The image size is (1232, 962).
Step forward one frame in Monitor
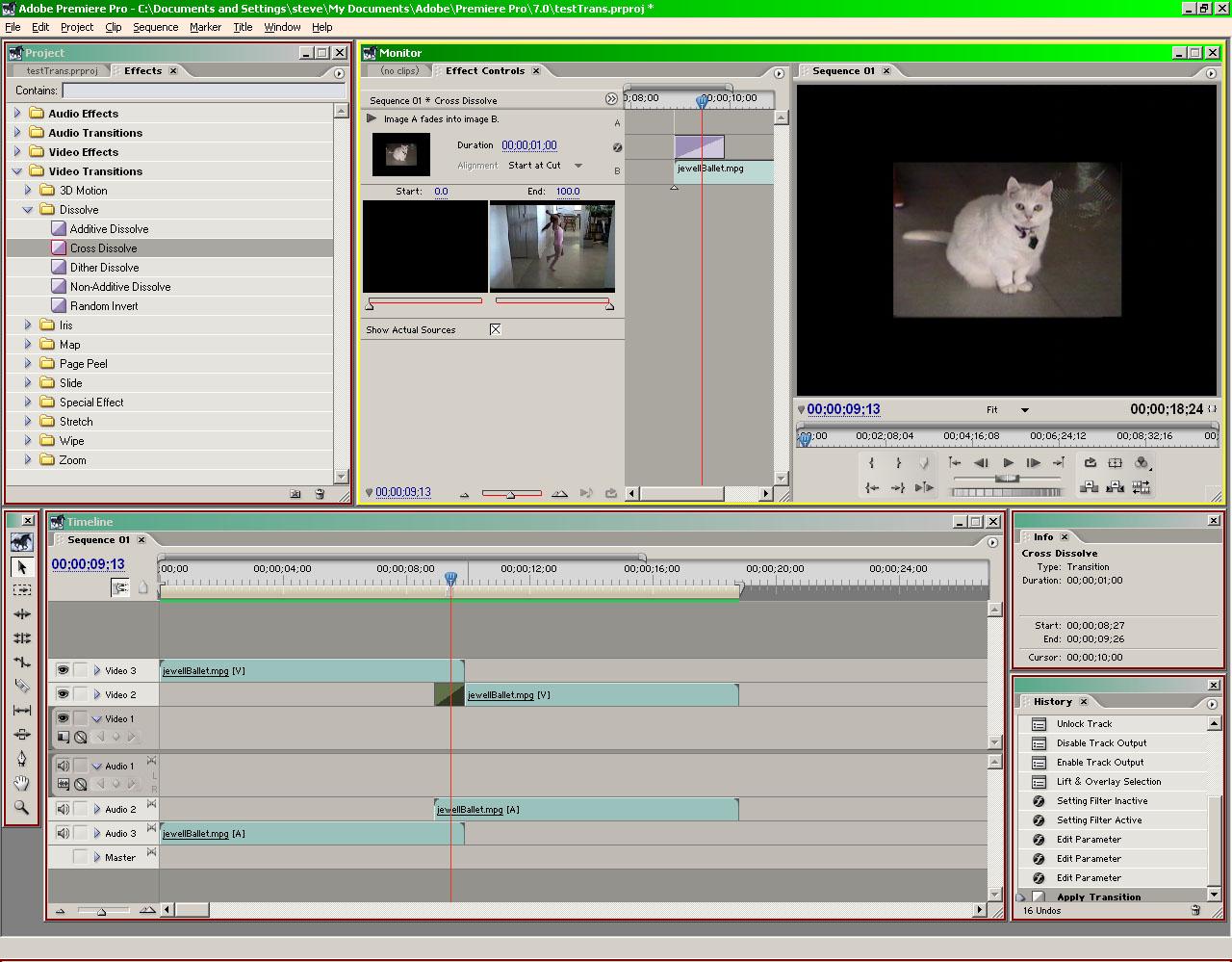1034,463
